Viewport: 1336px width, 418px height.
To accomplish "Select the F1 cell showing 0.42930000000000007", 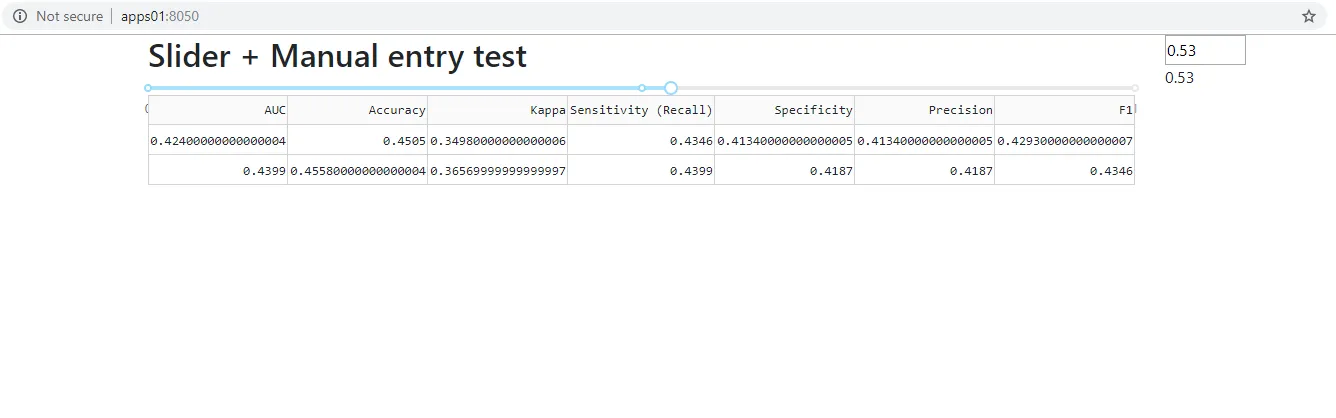I will 1065,141.
